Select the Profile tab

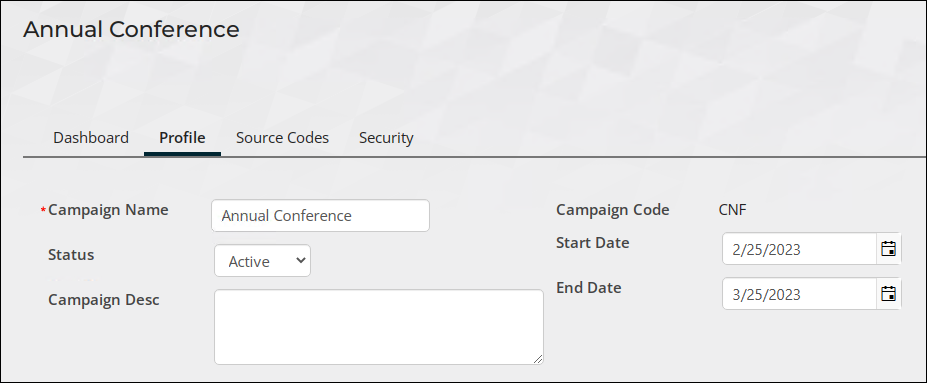(x=182, y=138)
